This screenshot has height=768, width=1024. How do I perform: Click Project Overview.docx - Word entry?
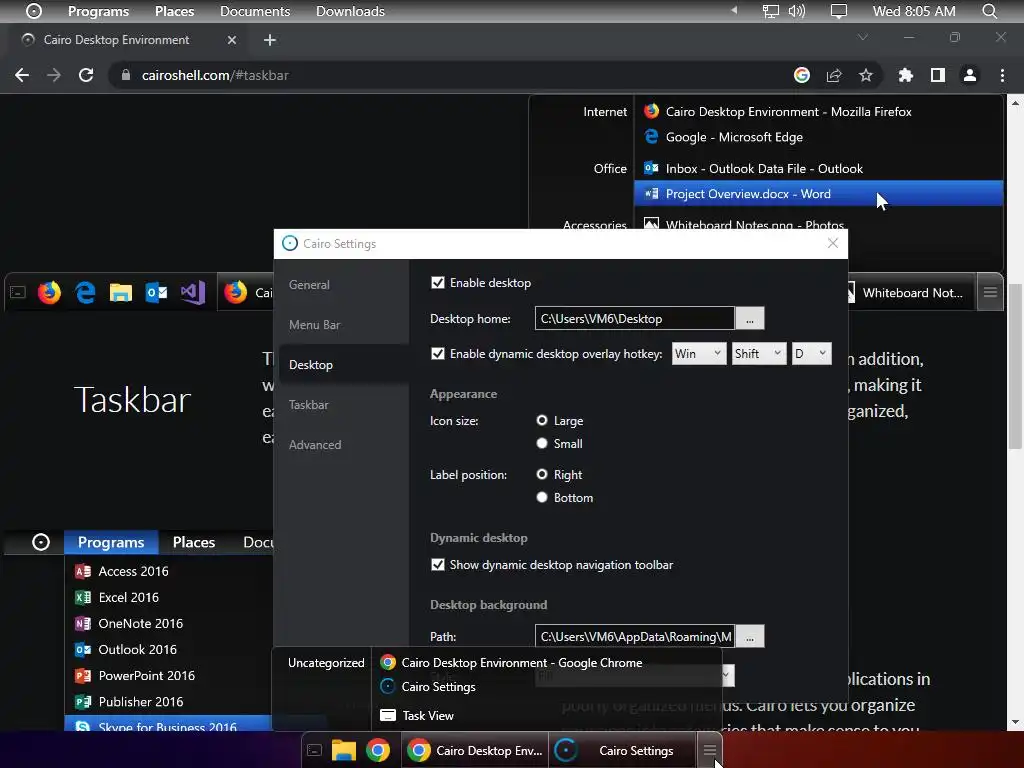[x=818, y=193]
